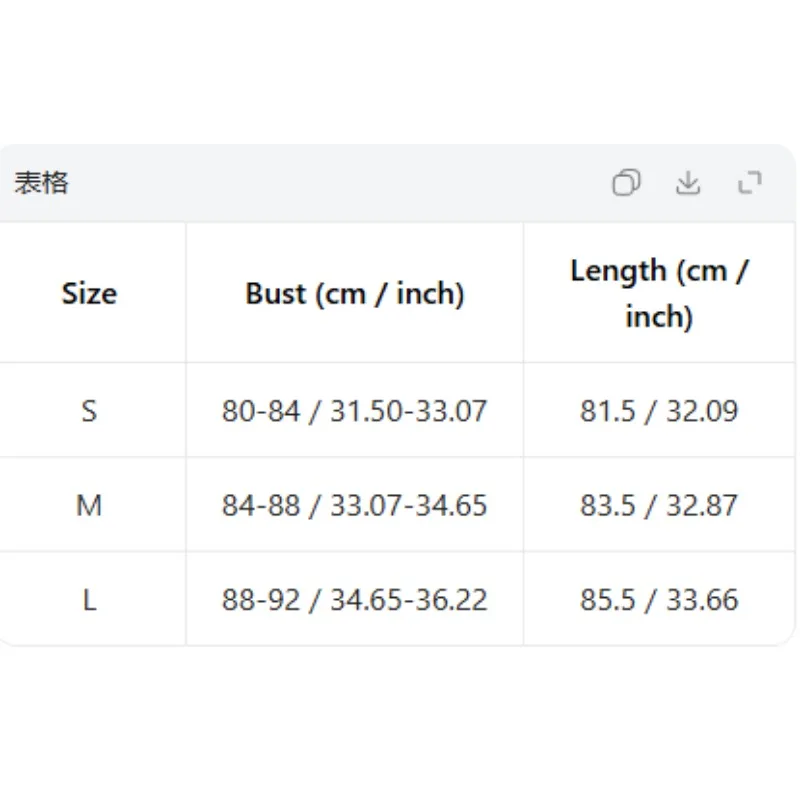
Task: Copy the table with the copy icon
Action: click(626, 182)
